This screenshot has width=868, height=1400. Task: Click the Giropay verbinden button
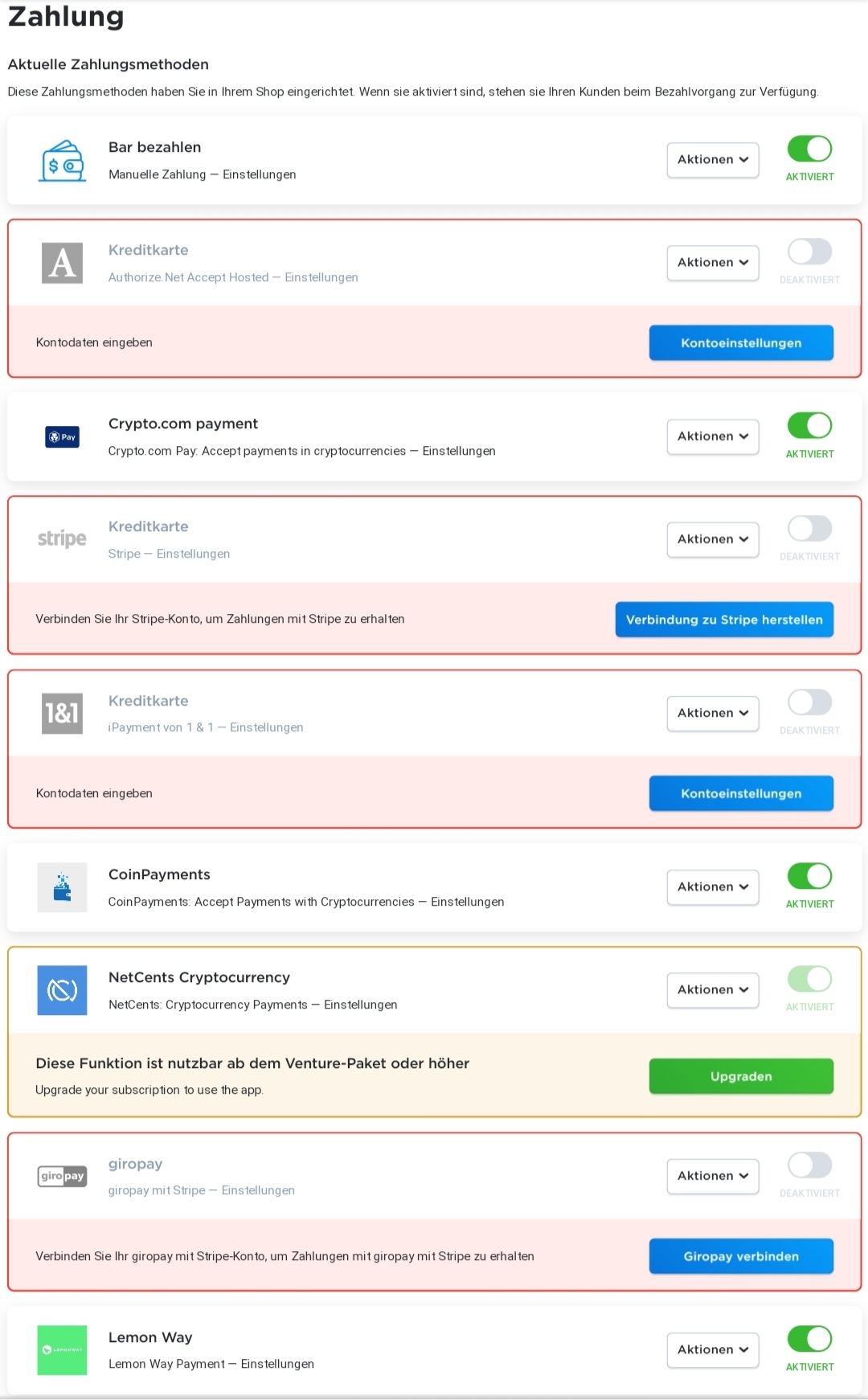pos(740,1256)
